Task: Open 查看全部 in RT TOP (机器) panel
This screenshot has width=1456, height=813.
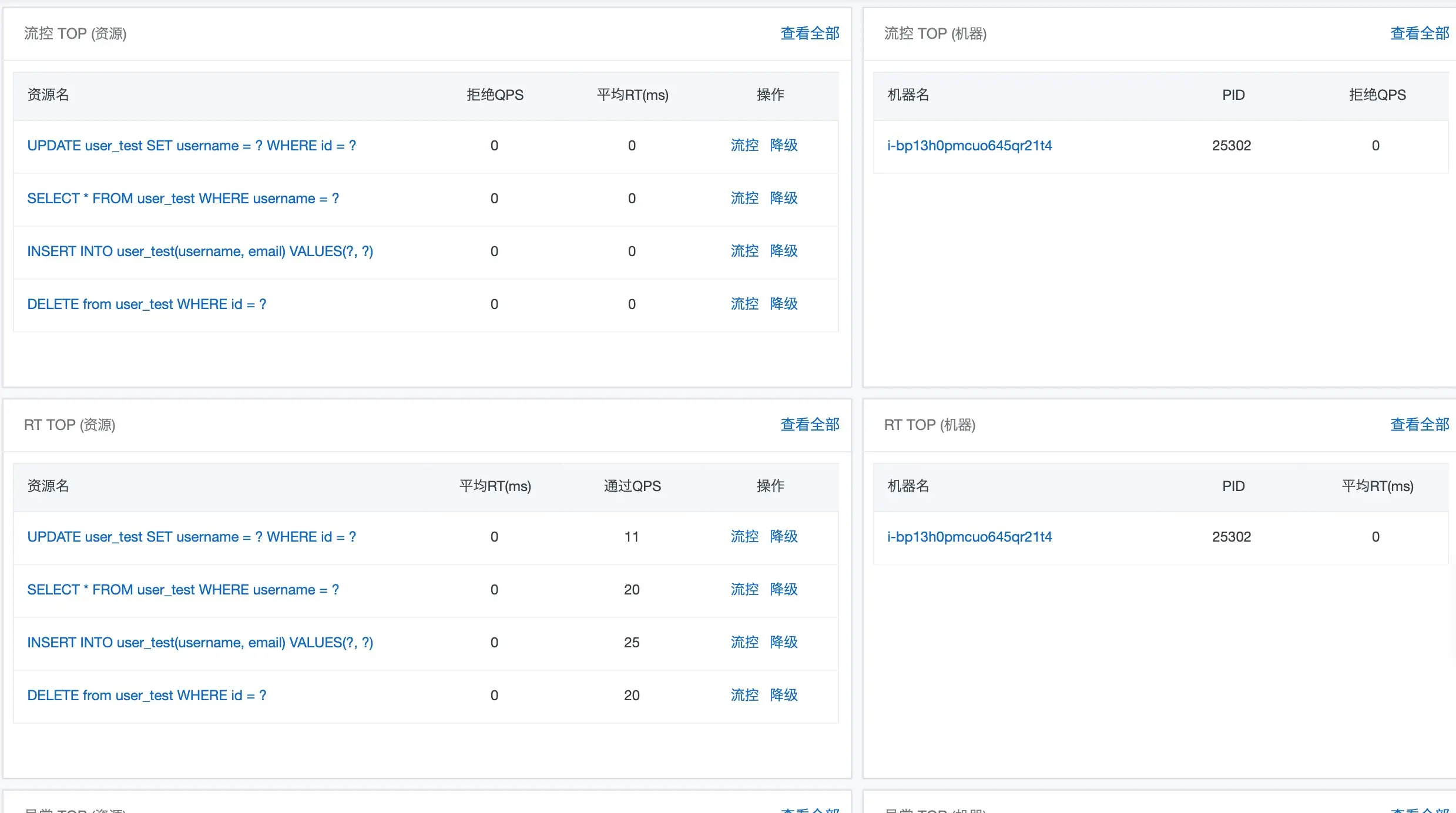Action: [1419, 425]
